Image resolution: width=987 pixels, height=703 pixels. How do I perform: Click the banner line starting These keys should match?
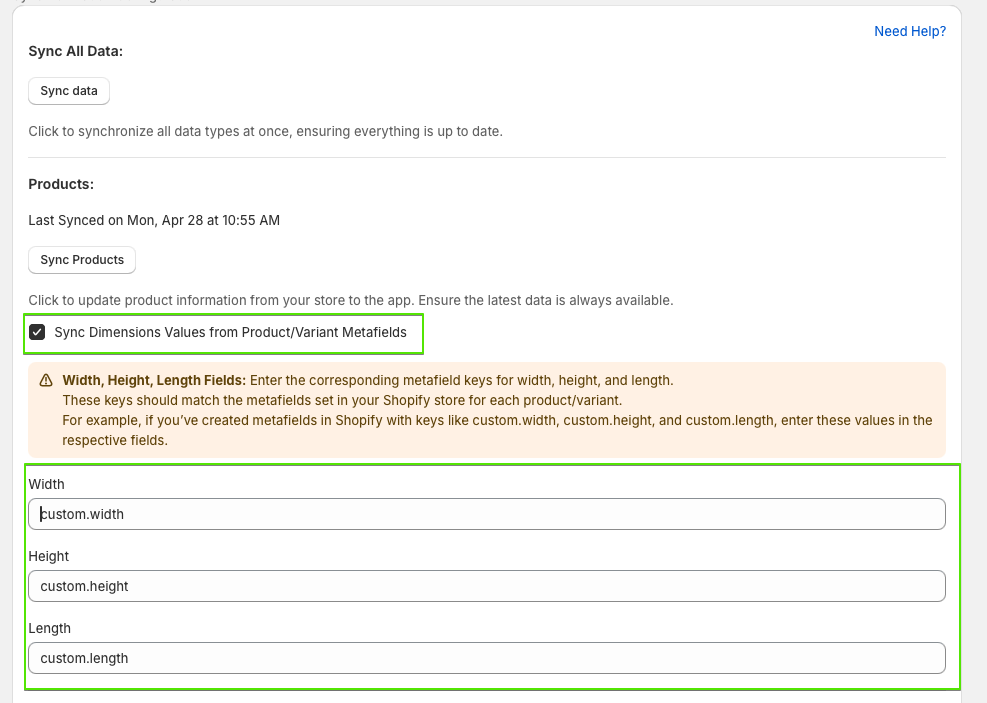click(x=342, y=400)
